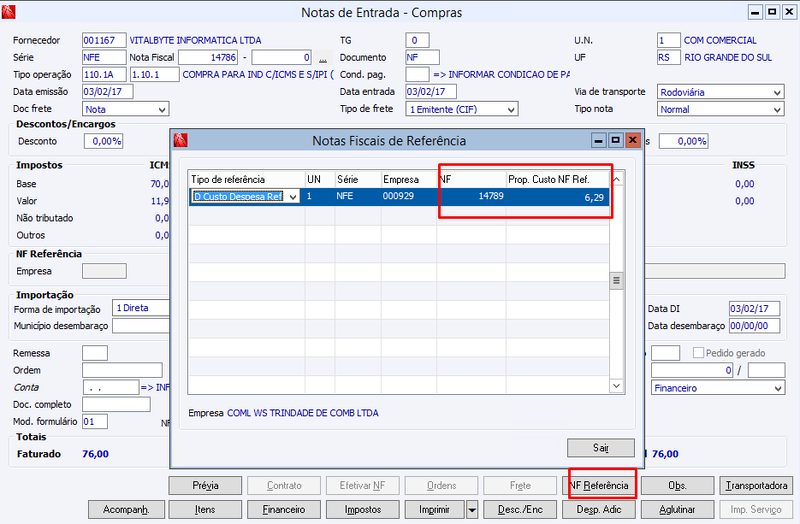Image resolution: width=800 pixels, height=524 pixels.
Task: Click the Imprimir button
Action: coord(435,510)
